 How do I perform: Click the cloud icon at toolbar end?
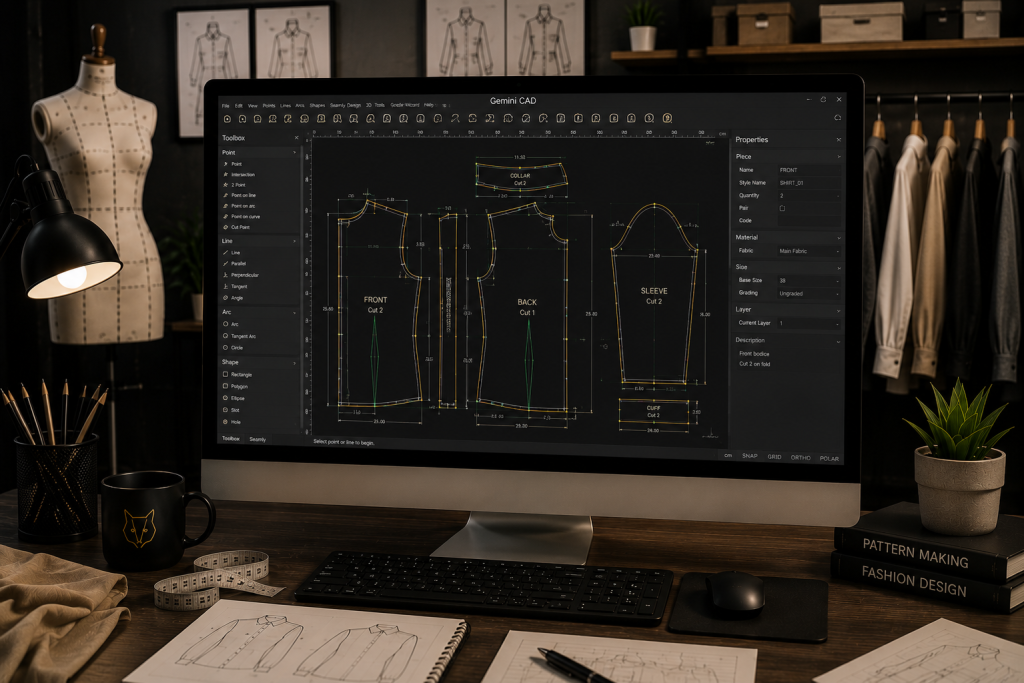837,118
